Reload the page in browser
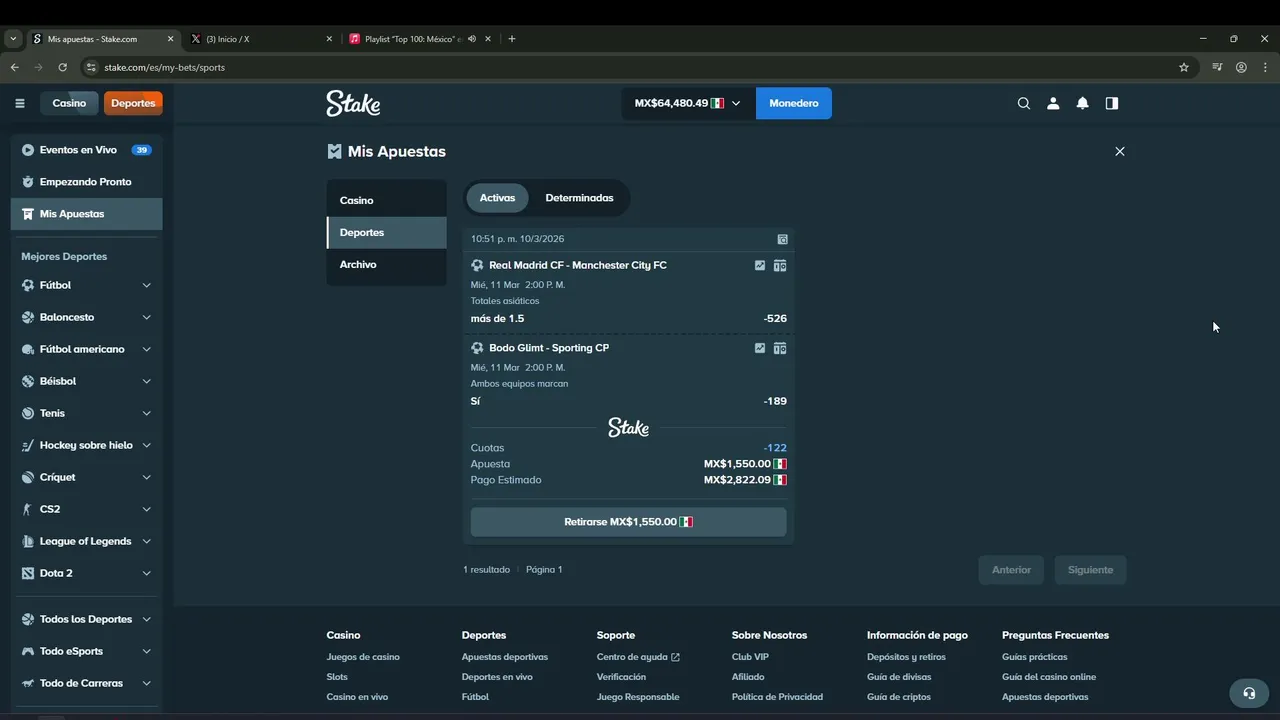The width and height of the screenshot is (1280, 720). tap(62, 67)
